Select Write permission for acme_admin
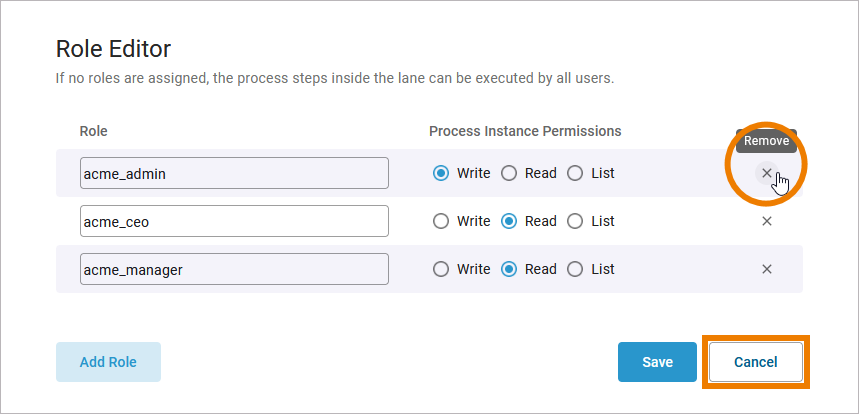The height and width of the screenshot is (414, 859). pos(441,173)
